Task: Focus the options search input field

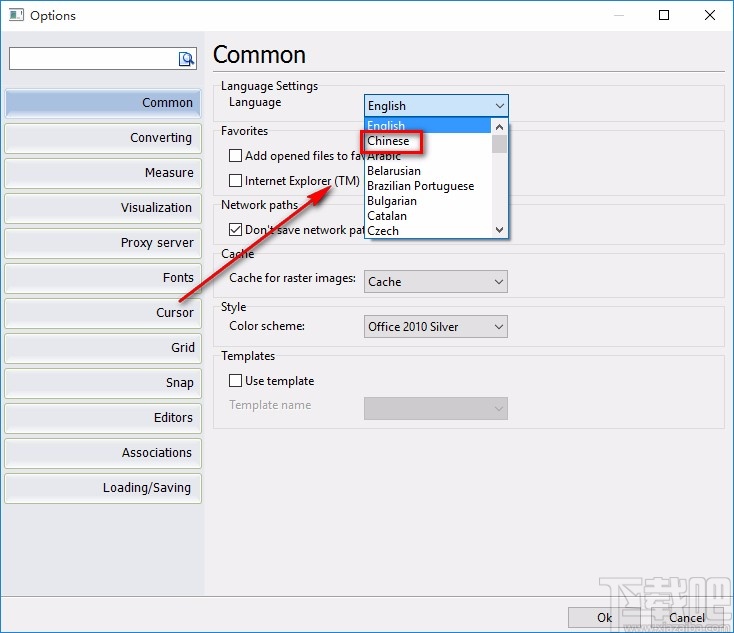Action: (94, 59)
